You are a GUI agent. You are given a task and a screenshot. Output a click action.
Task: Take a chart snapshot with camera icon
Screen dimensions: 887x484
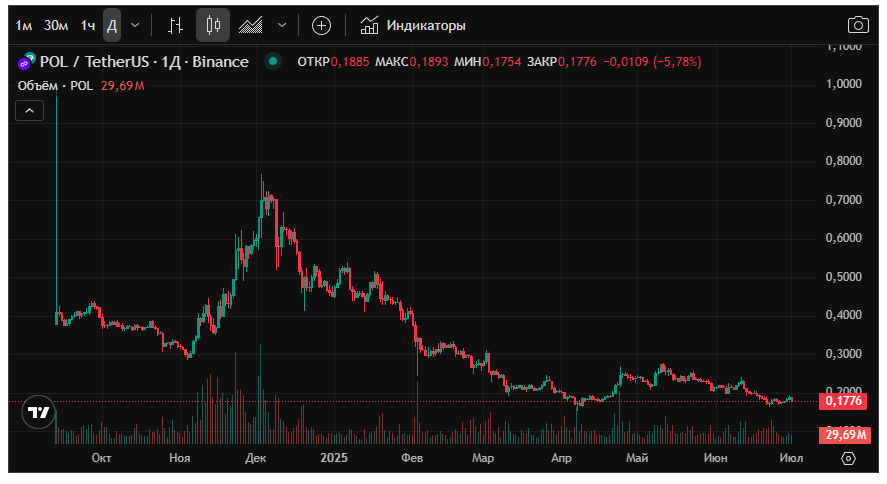click(858, 25)
